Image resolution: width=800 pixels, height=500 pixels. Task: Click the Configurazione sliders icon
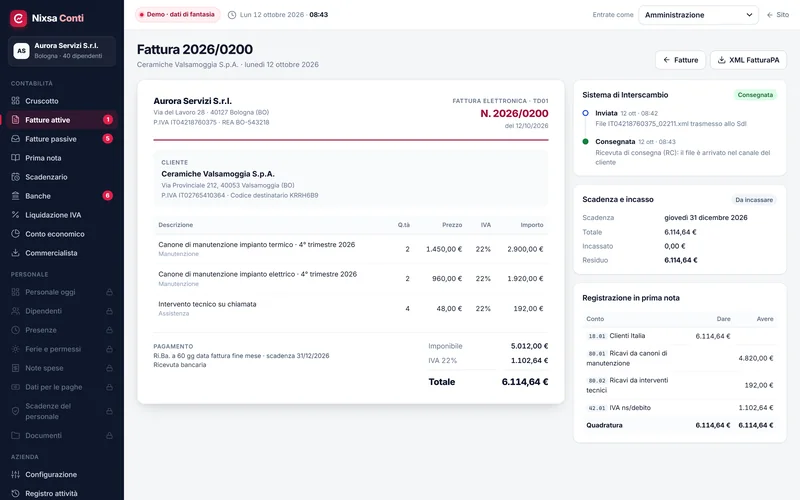(16, 474)
